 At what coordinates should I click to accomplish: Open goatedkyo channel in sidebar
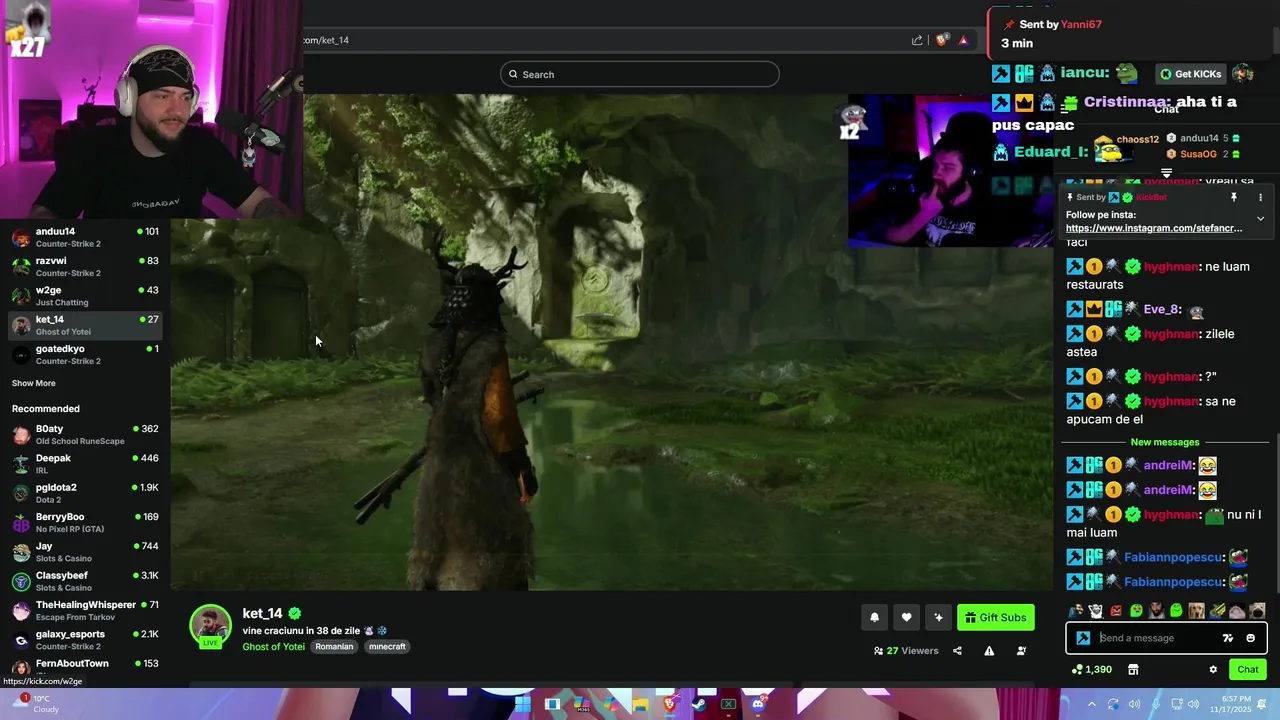pyautogui.click(x=85, y=354)
